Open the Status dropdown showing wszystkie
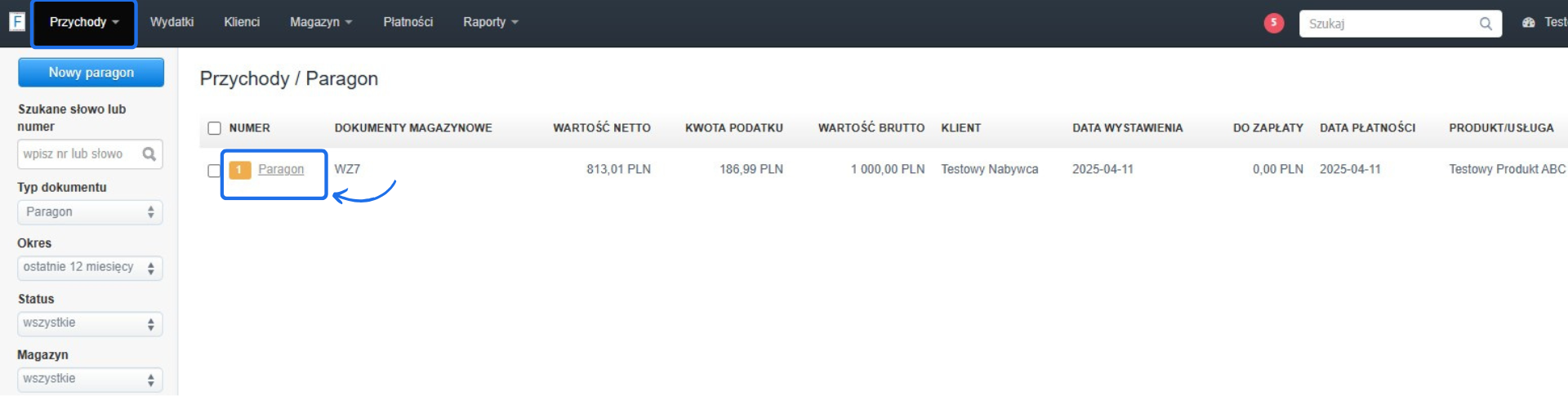Image resolution: width=1568 pixels, height=396 pixels. pyautogui.click(x=90, y=324)
